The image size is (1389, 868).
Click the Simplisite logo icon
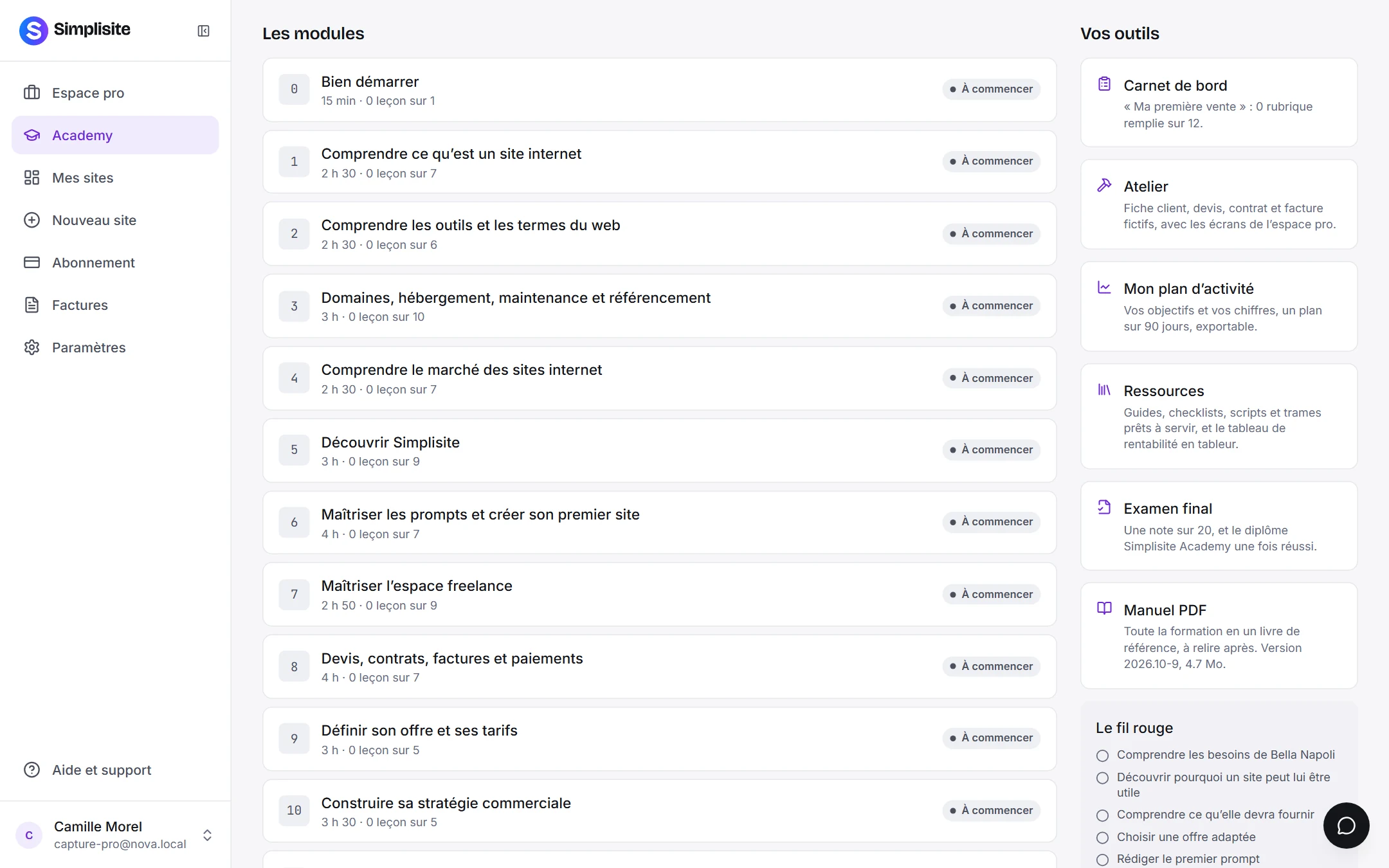pos(33,30)
